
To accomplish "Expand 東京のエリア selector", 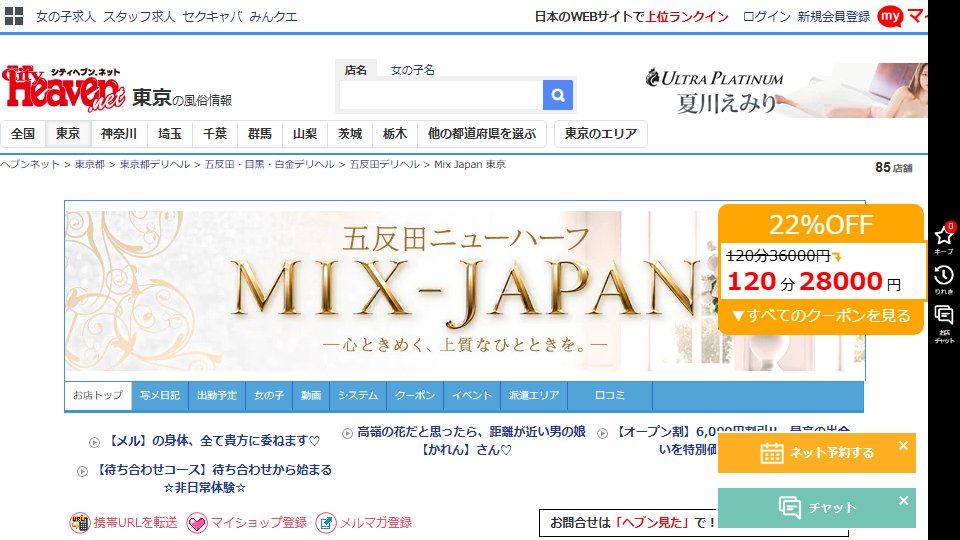I will point(601,133).
